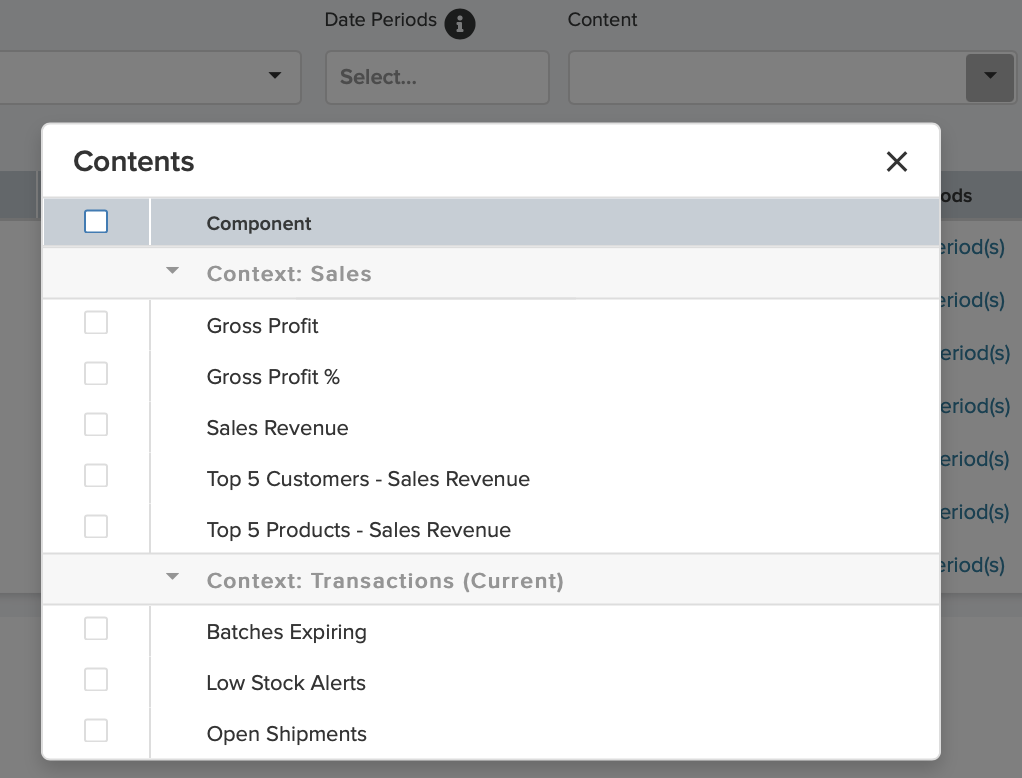Screen dimensions: 1022x778
Task: Close the Contents dialog
Action: pyautogui.click(x=897, y=162)
